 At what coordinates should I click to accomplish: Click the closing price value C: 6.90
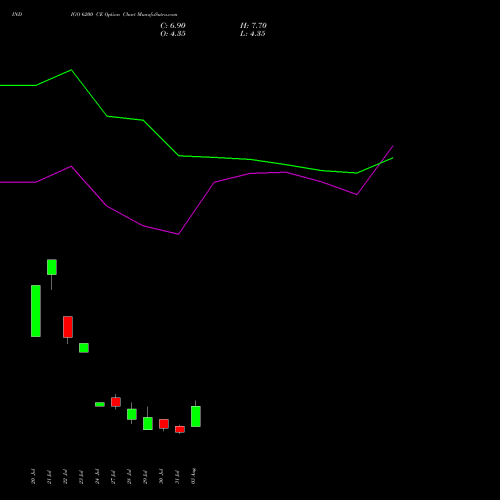(173, 26)
